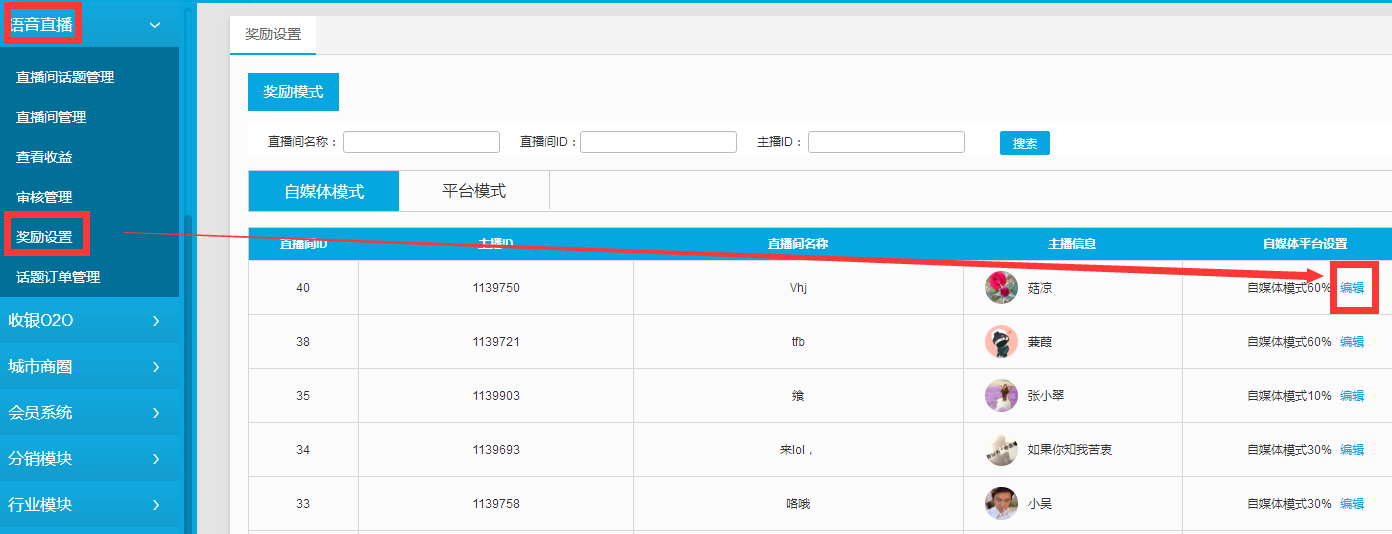Click the 搜索 button
The width and height of the screenshot is (1392, 534).
point(1025,143)
